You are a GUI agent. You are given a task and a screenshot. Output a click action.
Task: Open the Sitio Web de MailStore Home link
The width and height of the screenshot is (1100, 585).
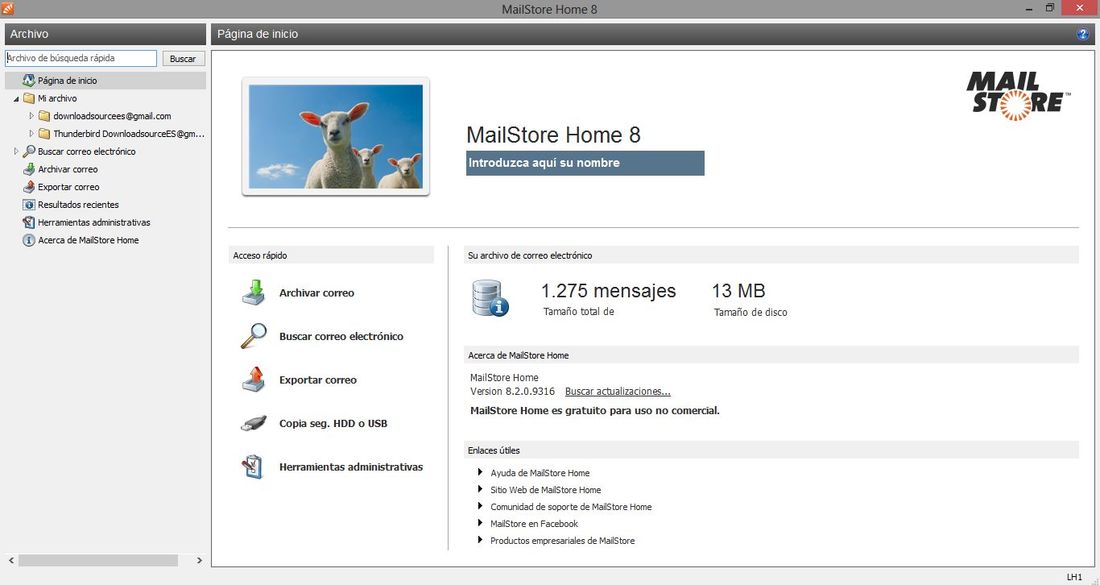coord(545,490)
